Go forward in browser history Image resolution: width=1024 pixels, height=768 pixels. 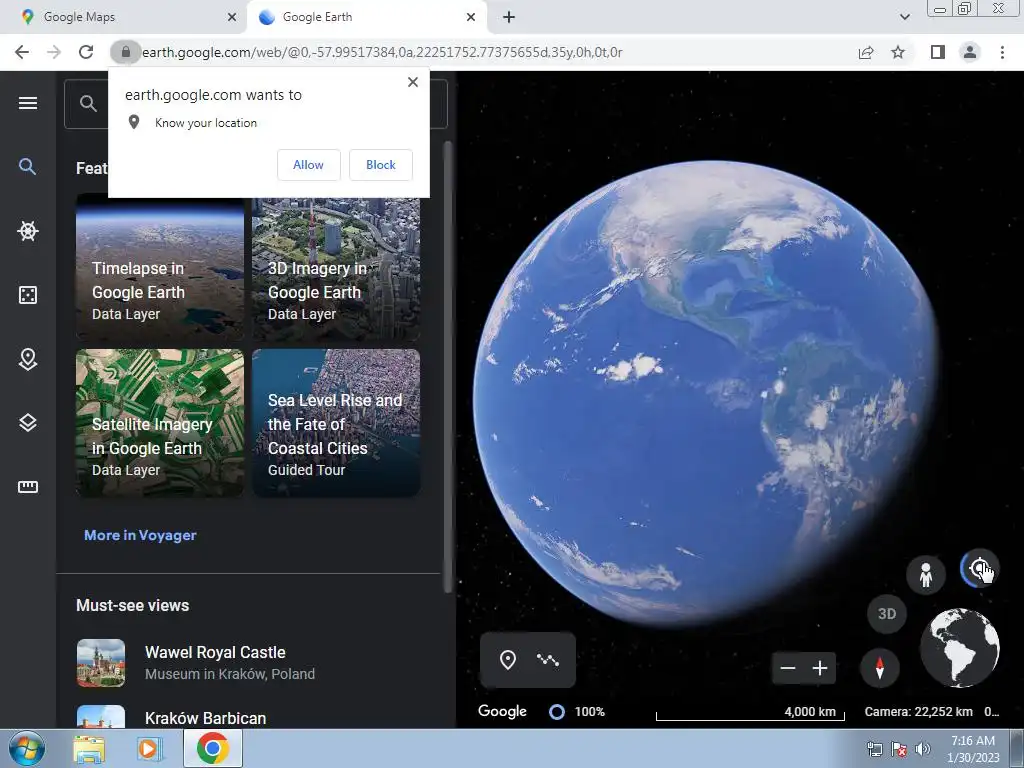54,52
